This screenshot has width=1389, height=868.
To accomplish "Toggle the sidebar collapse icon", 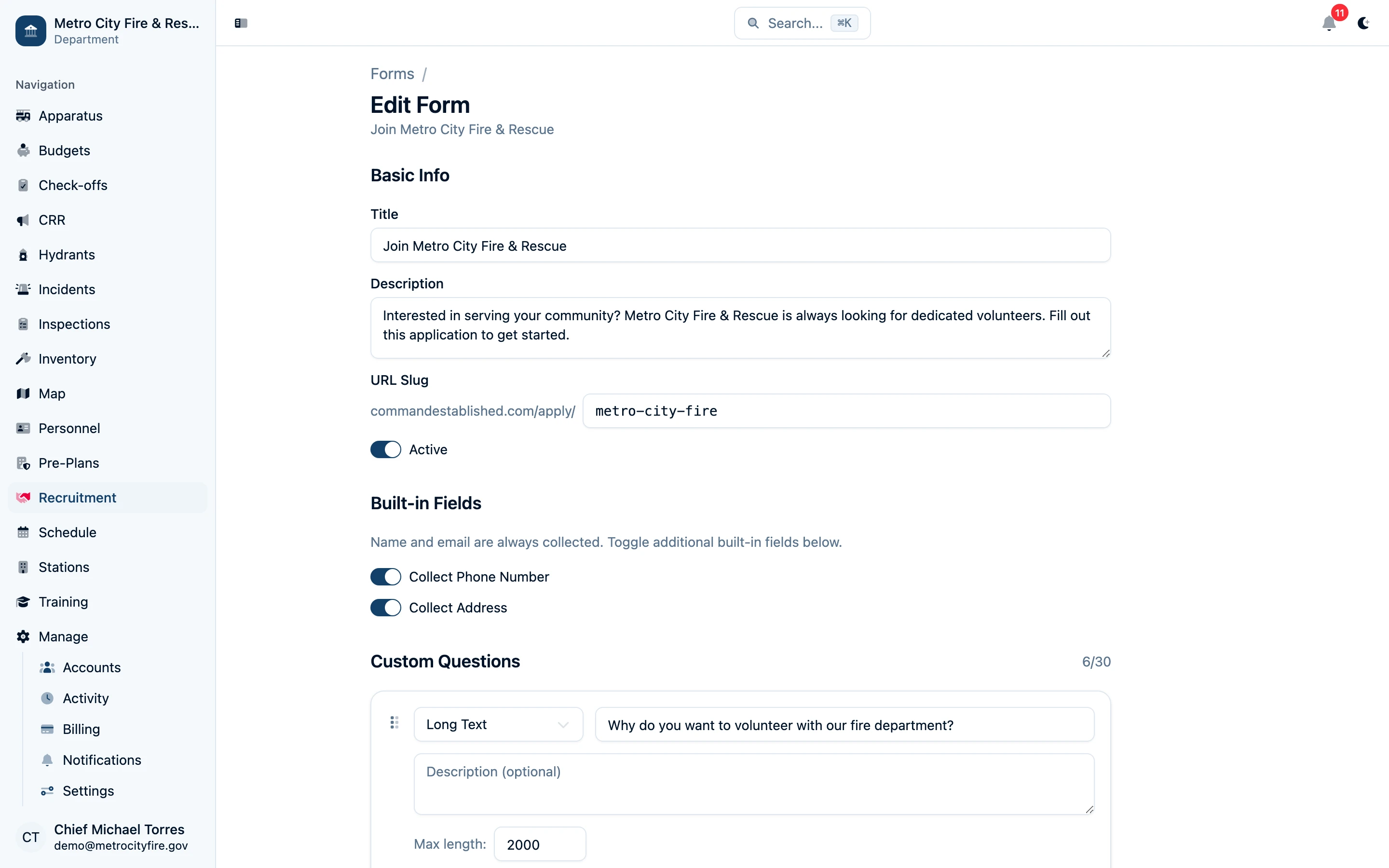I will (x=241, y=23).
